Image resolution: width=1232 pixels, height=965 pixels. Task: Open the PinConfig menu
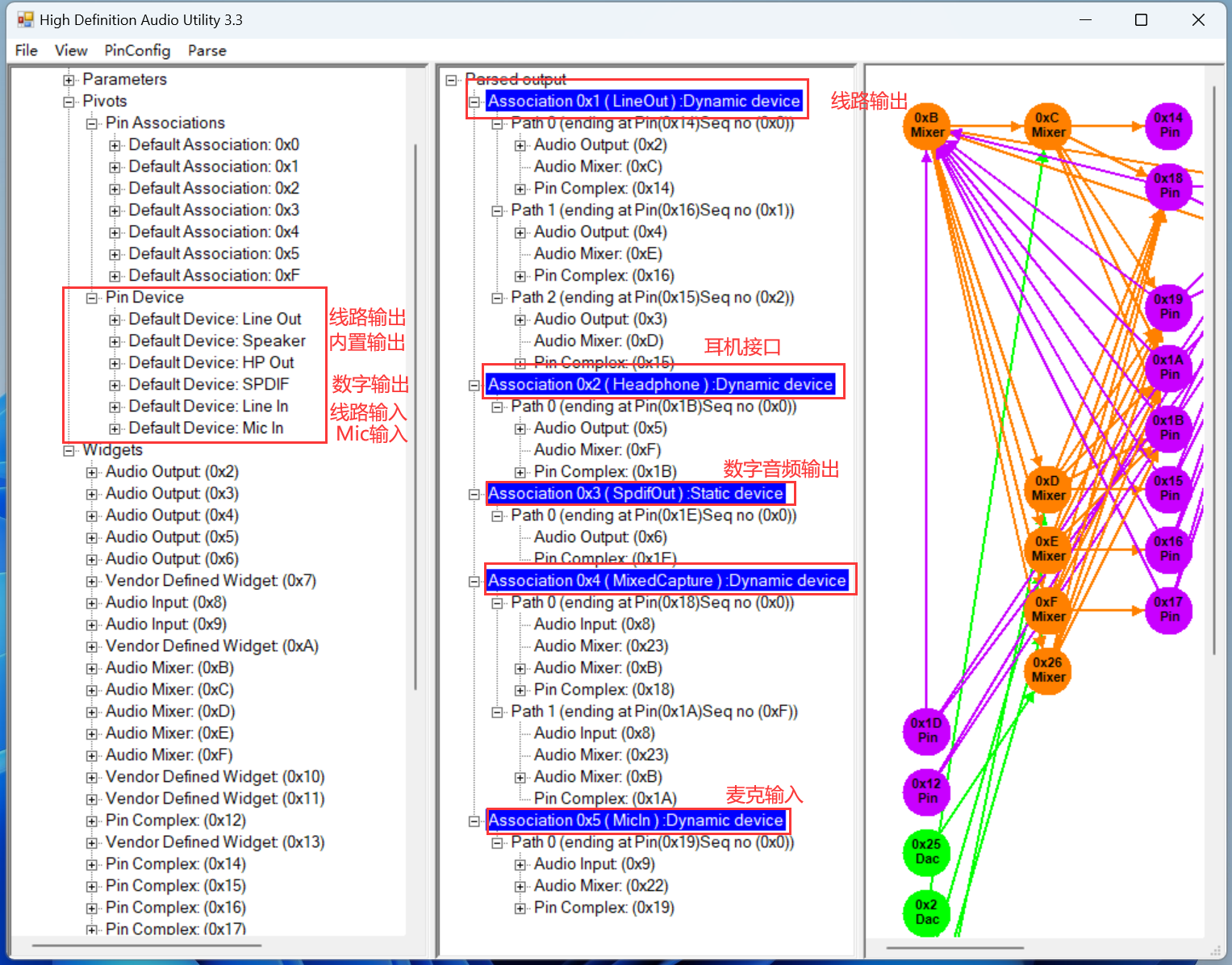[x=137, y=50]
